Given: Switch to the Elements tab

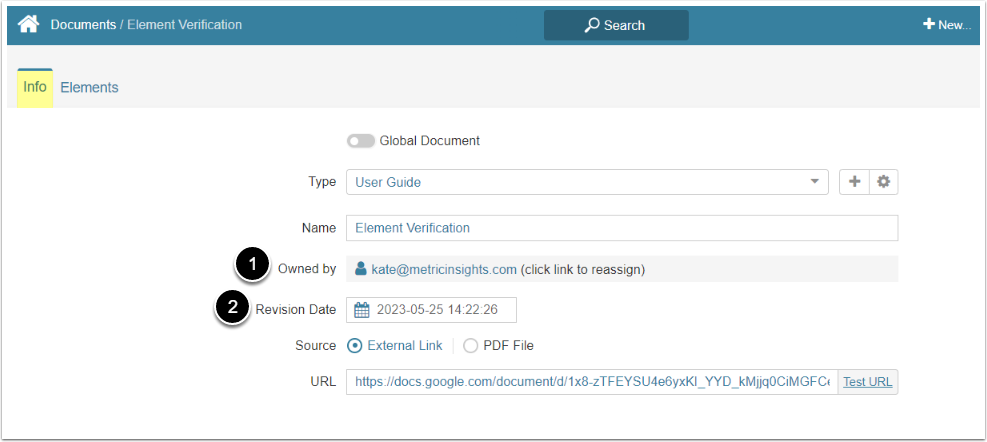Looking at the screenshot, I should click(89, 87).
